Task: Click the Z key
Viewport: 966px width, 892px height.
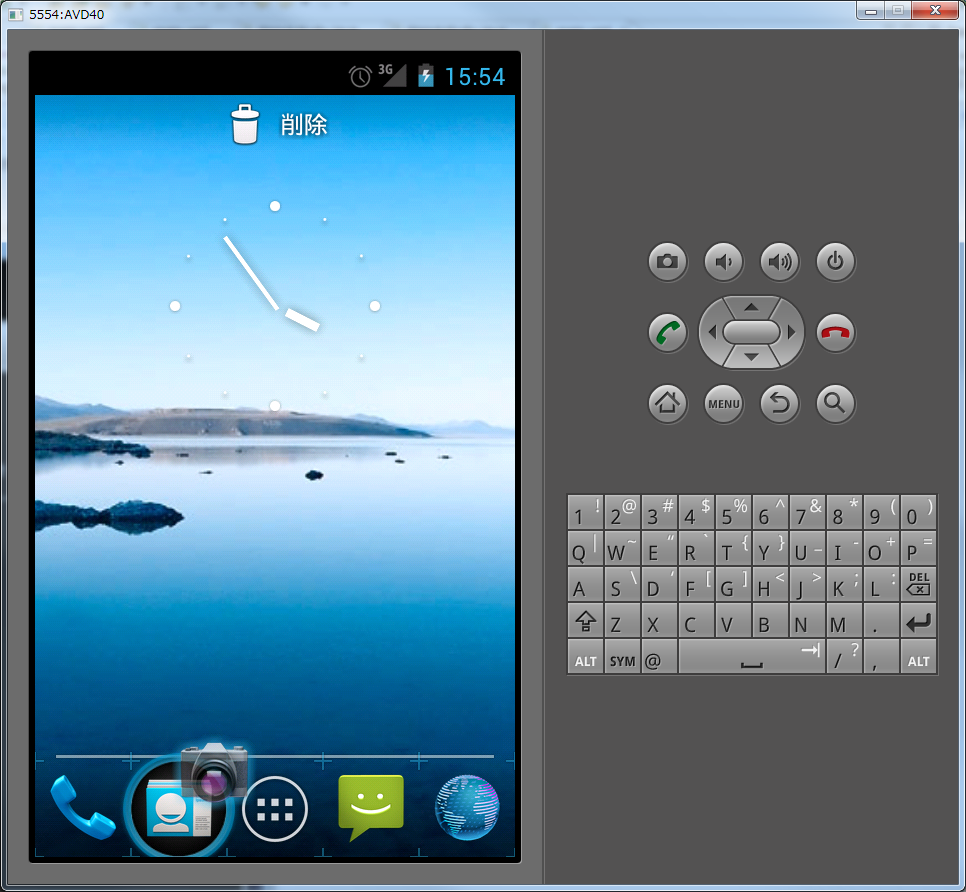Action: pos(622,620)
